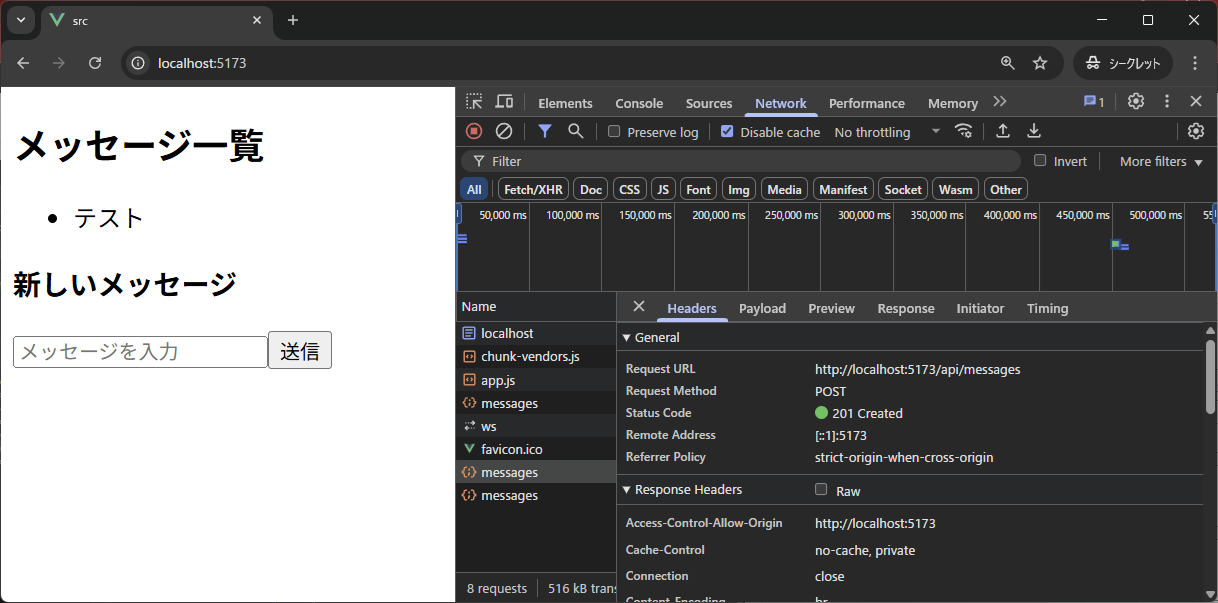
Task: Stop recording the network log
Action: pos(474,131)
